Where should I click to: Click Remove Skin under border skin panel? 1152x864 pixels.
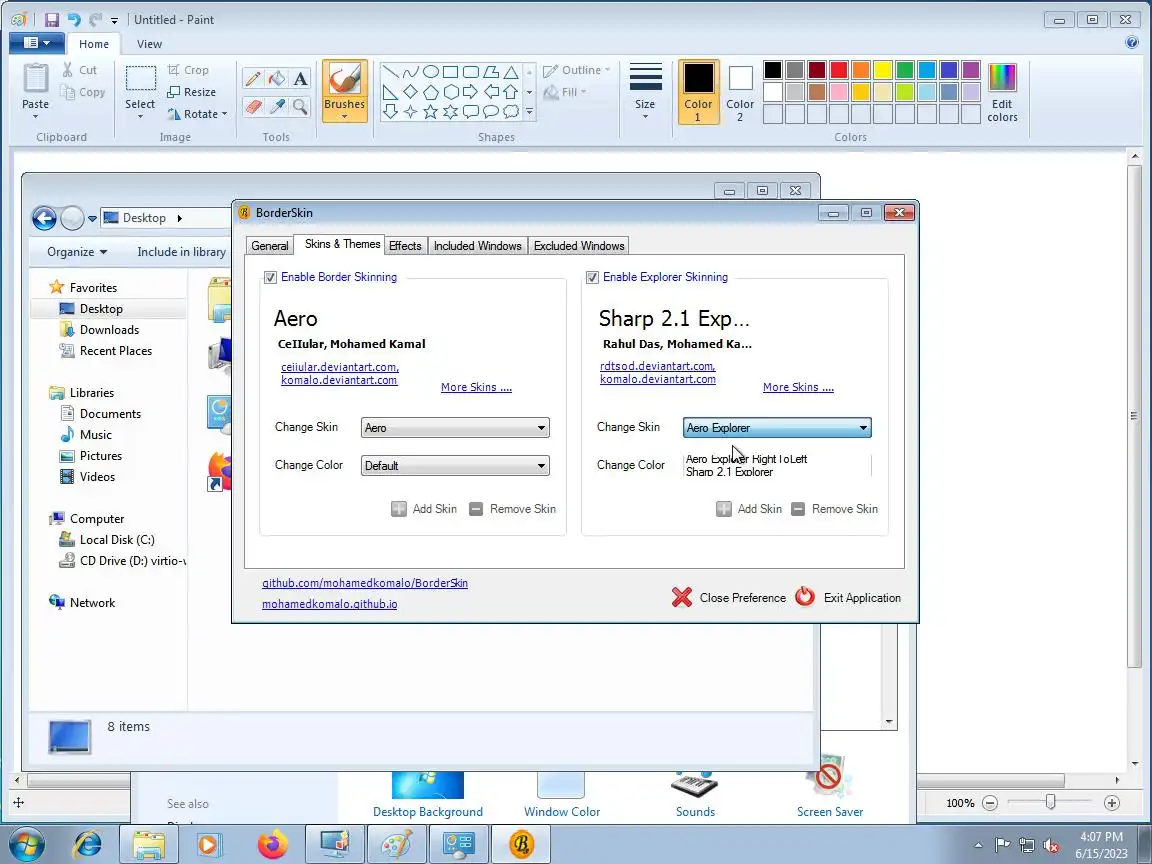tap(512, 508)
